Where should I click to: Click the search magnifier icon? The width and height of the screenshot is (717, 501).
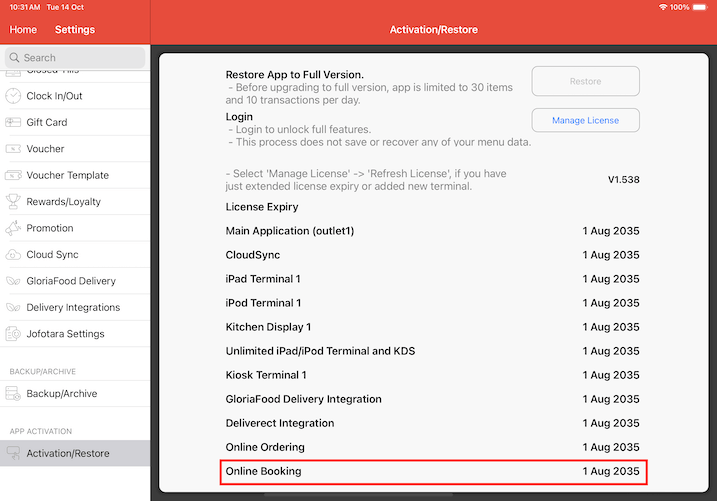coord(15,58)
